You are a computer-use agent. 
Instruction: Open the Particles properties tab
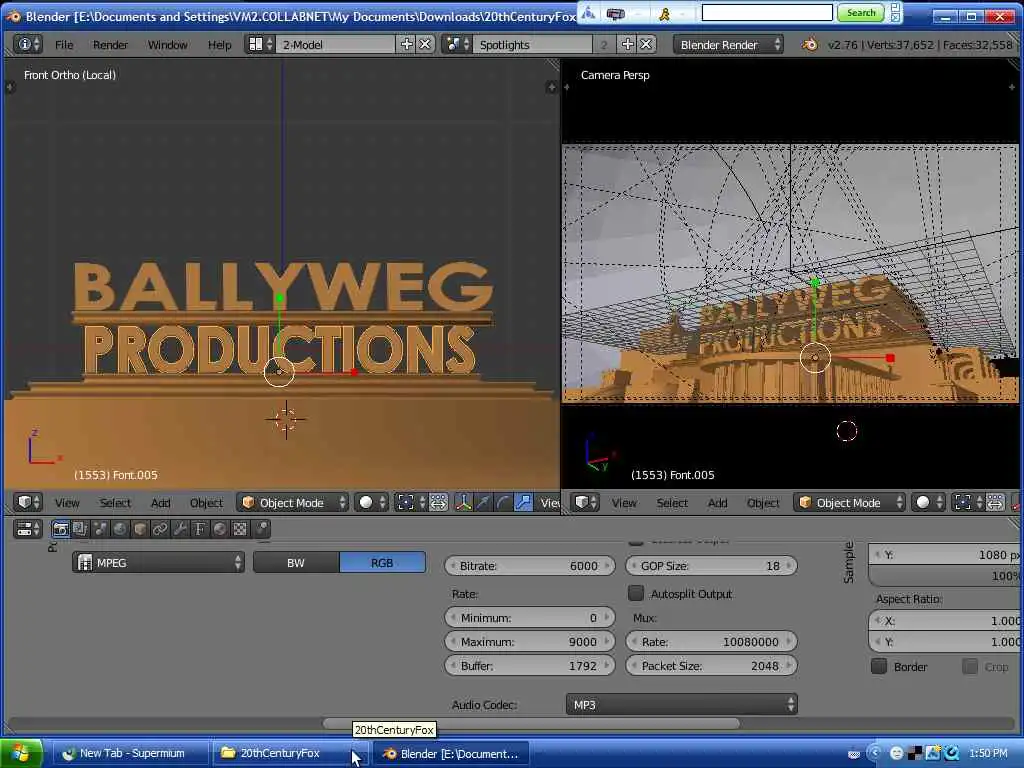[x=261, y=529]
